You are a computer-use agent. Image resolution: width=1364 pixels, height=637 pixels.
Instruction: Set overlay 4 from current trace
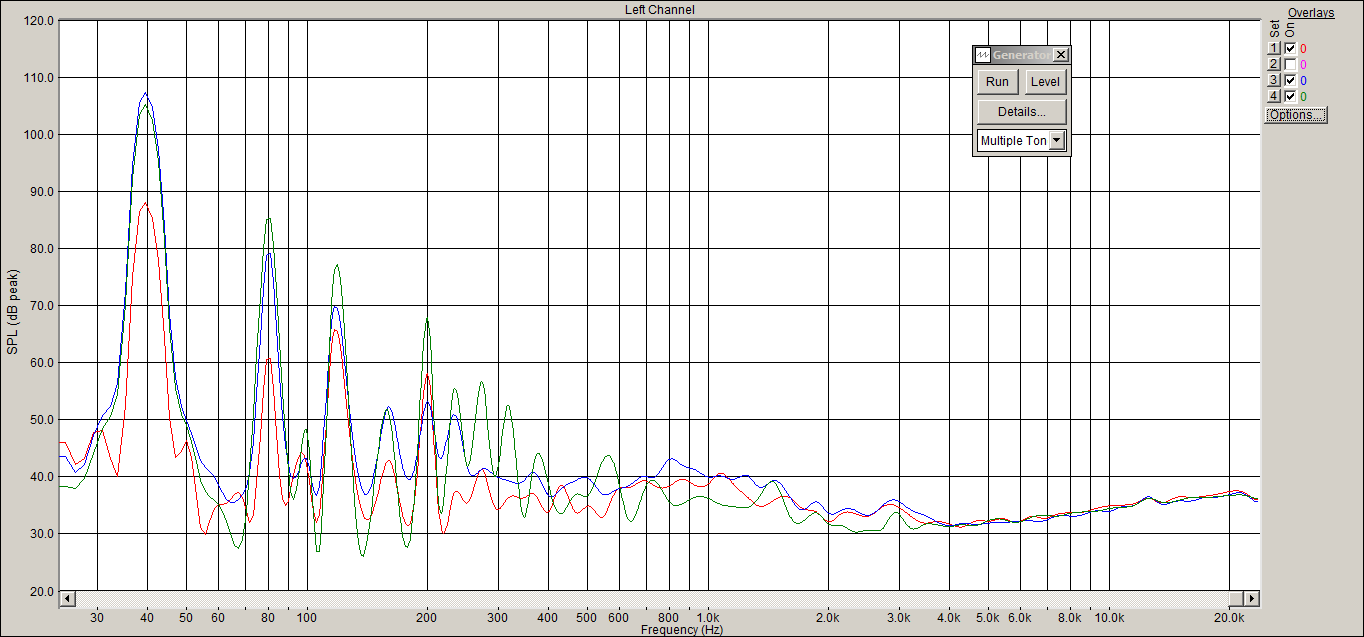click(x=1274, y=96)
